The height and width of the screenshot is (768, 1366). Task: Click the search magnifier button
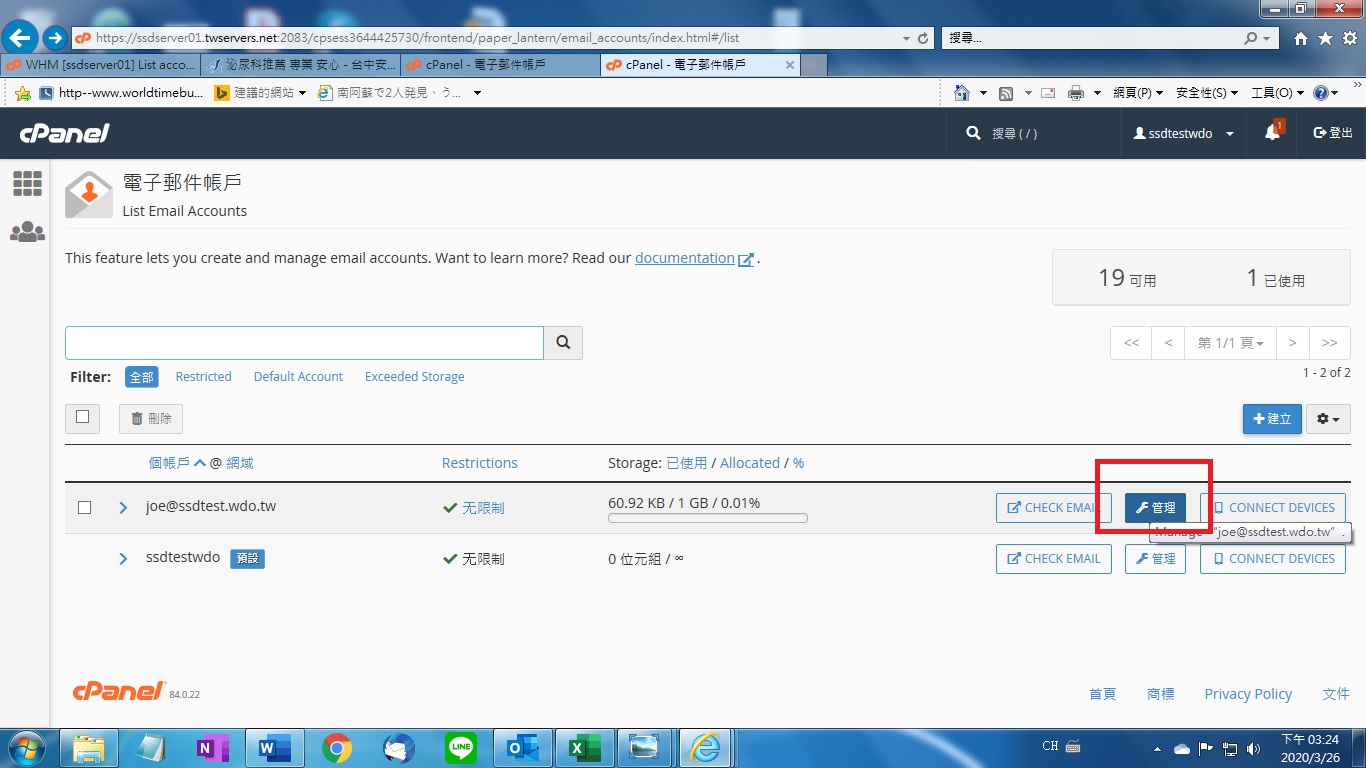point(563,342)
